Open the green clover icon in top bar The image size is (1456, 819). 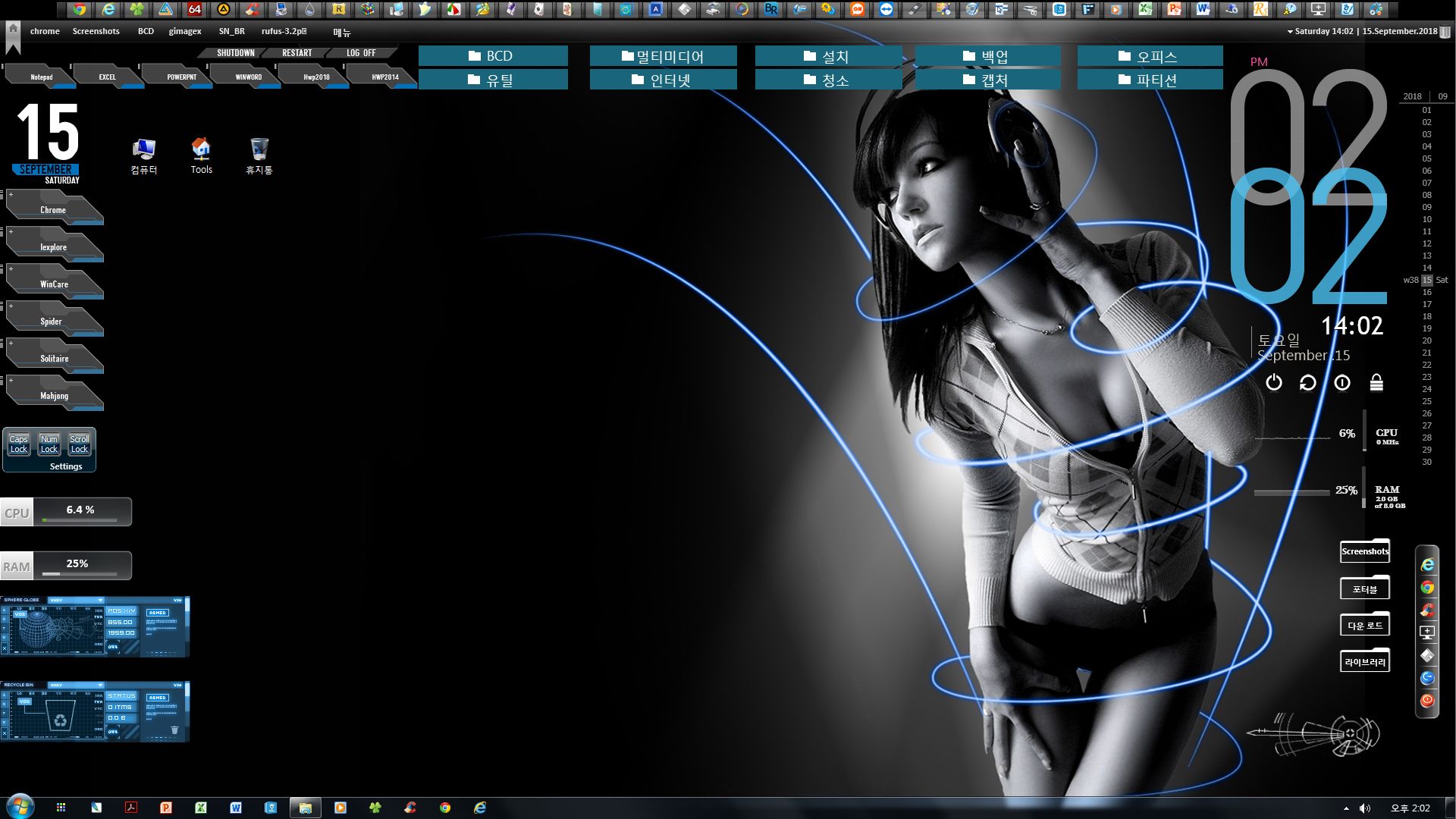click(137, 10)
